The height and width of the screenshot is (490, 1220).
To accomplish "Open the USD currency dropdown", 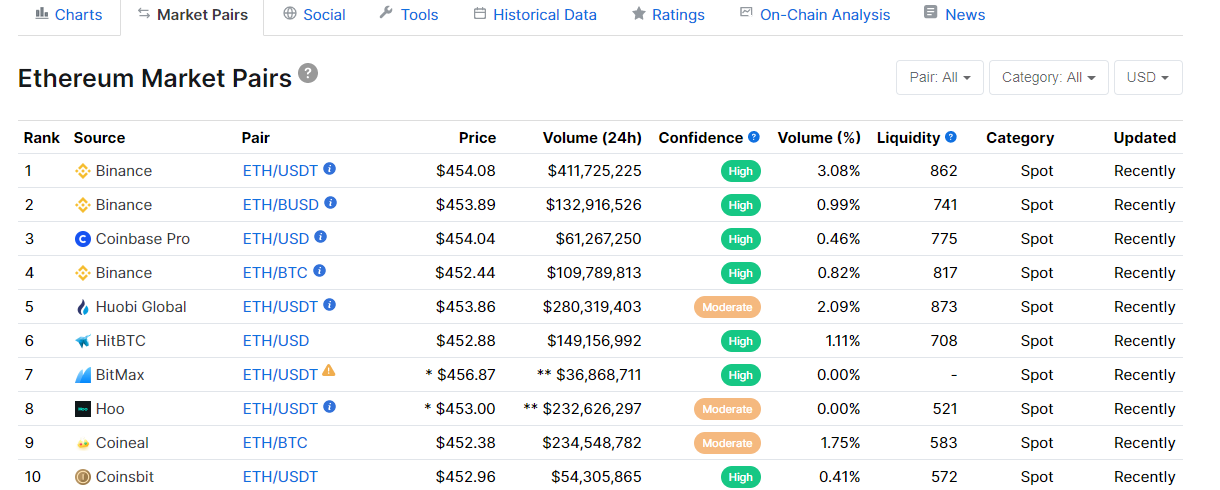I will pos(1147,77).
